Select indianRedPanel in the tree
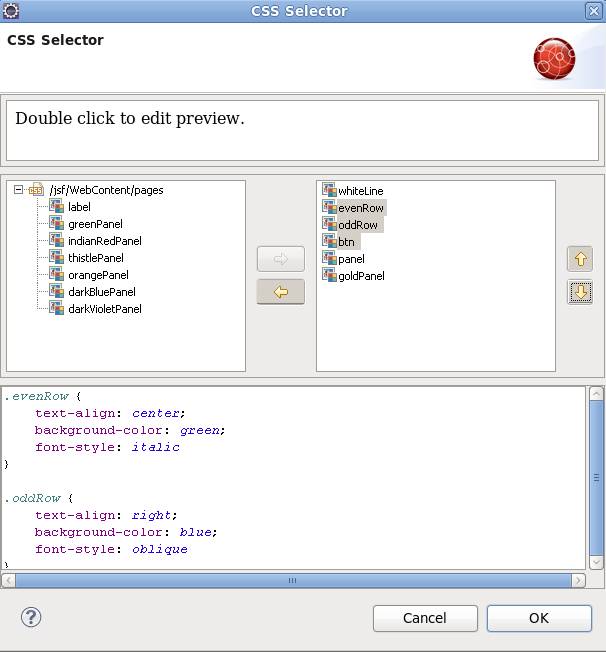 (105, 241)
